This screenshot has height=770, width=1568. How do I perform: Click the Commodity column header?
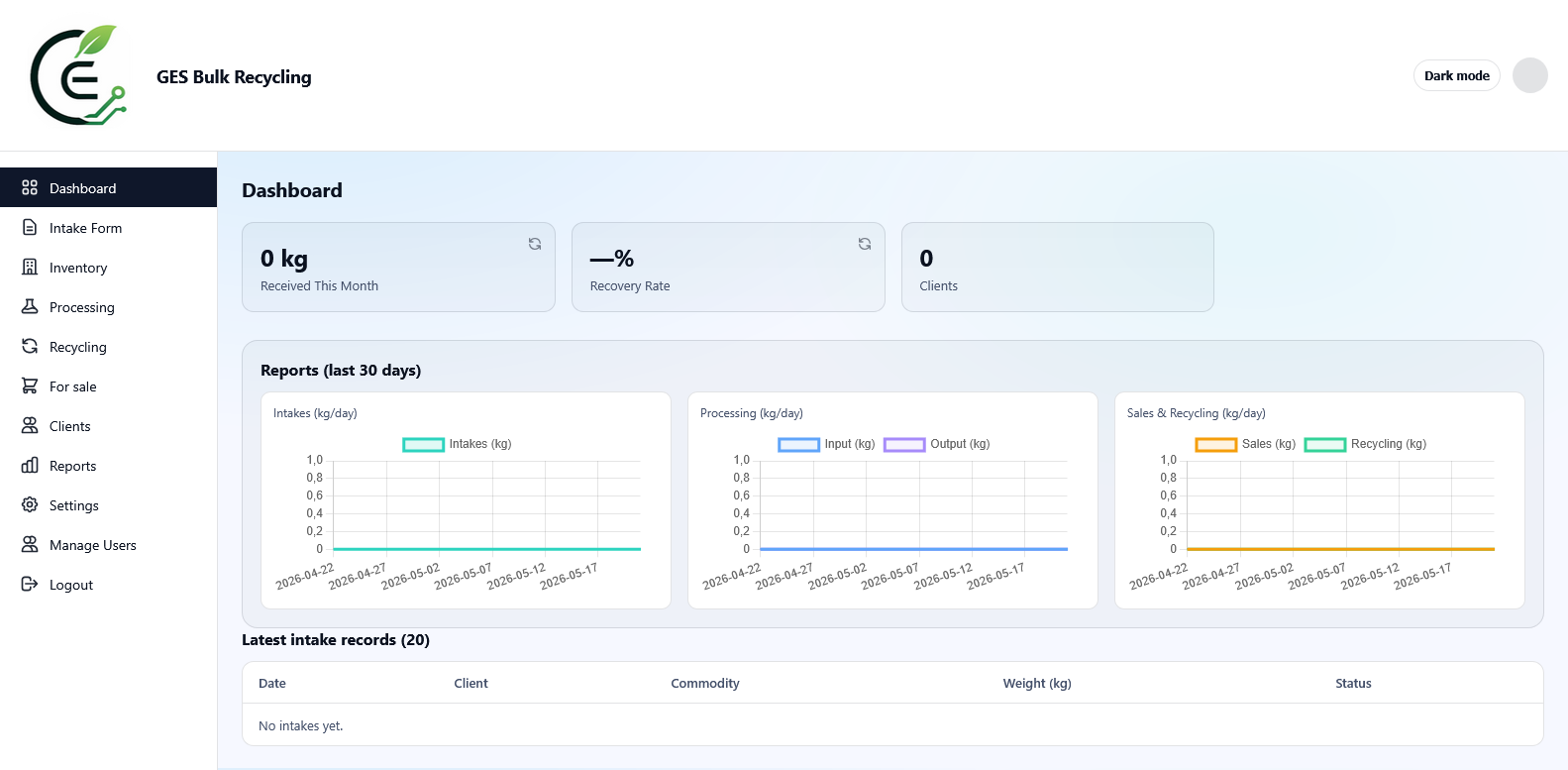[705, 683]
